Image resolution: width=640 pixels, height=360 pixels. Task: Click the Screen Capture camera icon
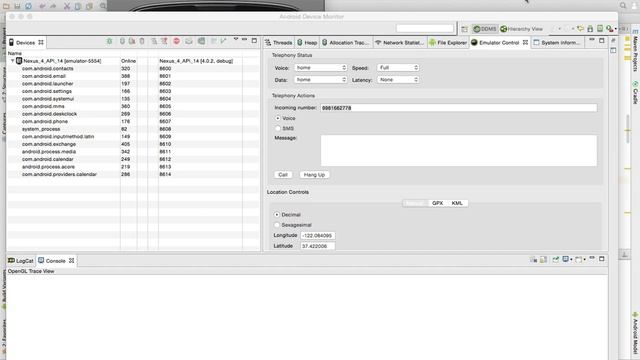click(189, 41)
